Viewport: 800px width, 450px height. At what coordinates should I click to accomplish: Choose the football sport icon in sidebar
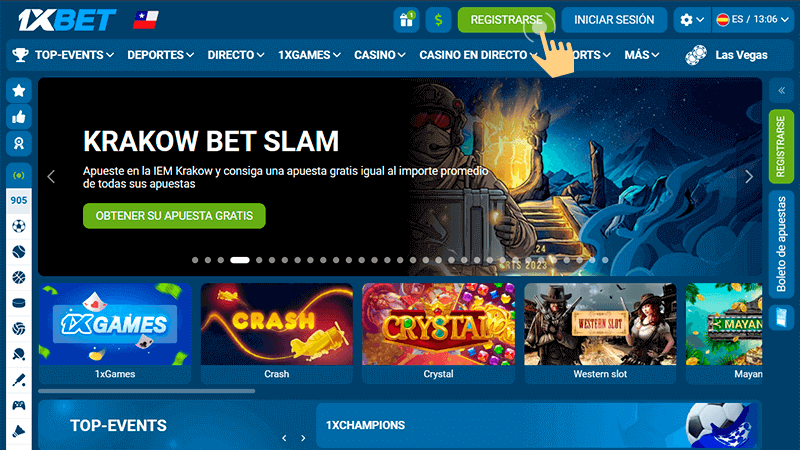coord(19,226)
